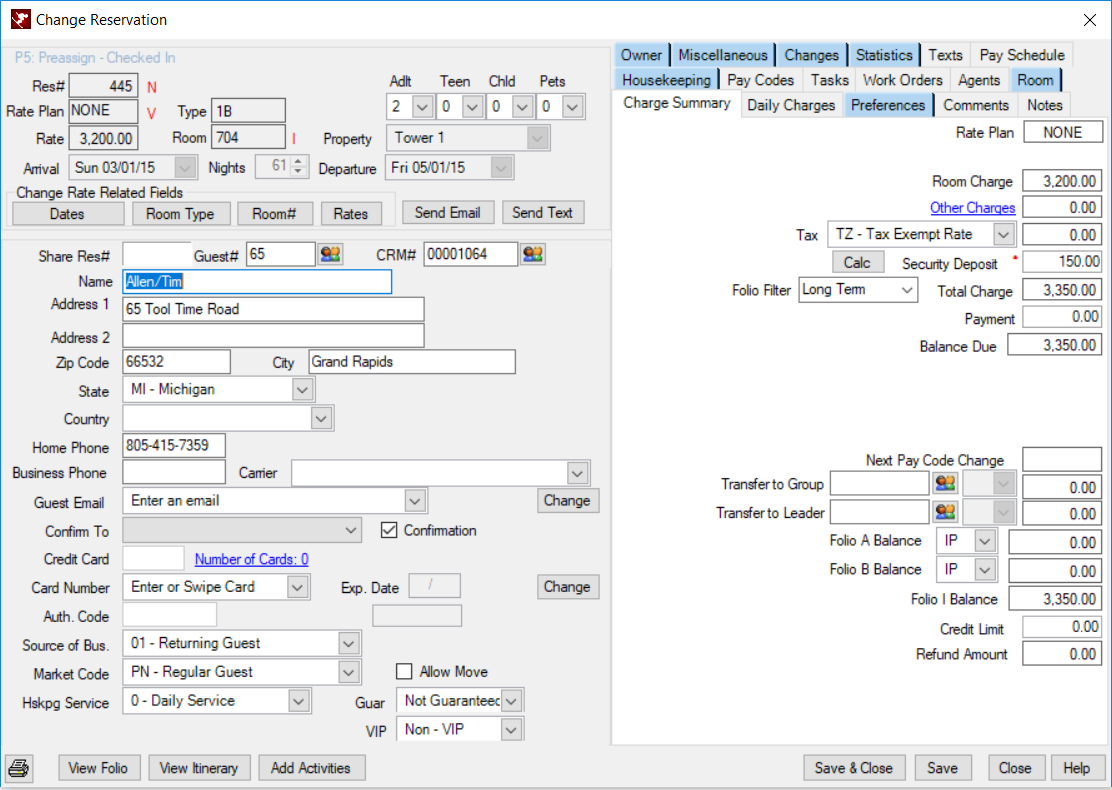This screenshot has width=1112, height=790.
Task: Expand the Source of Bus. dropdown
Action: click(x=348, y=643)
